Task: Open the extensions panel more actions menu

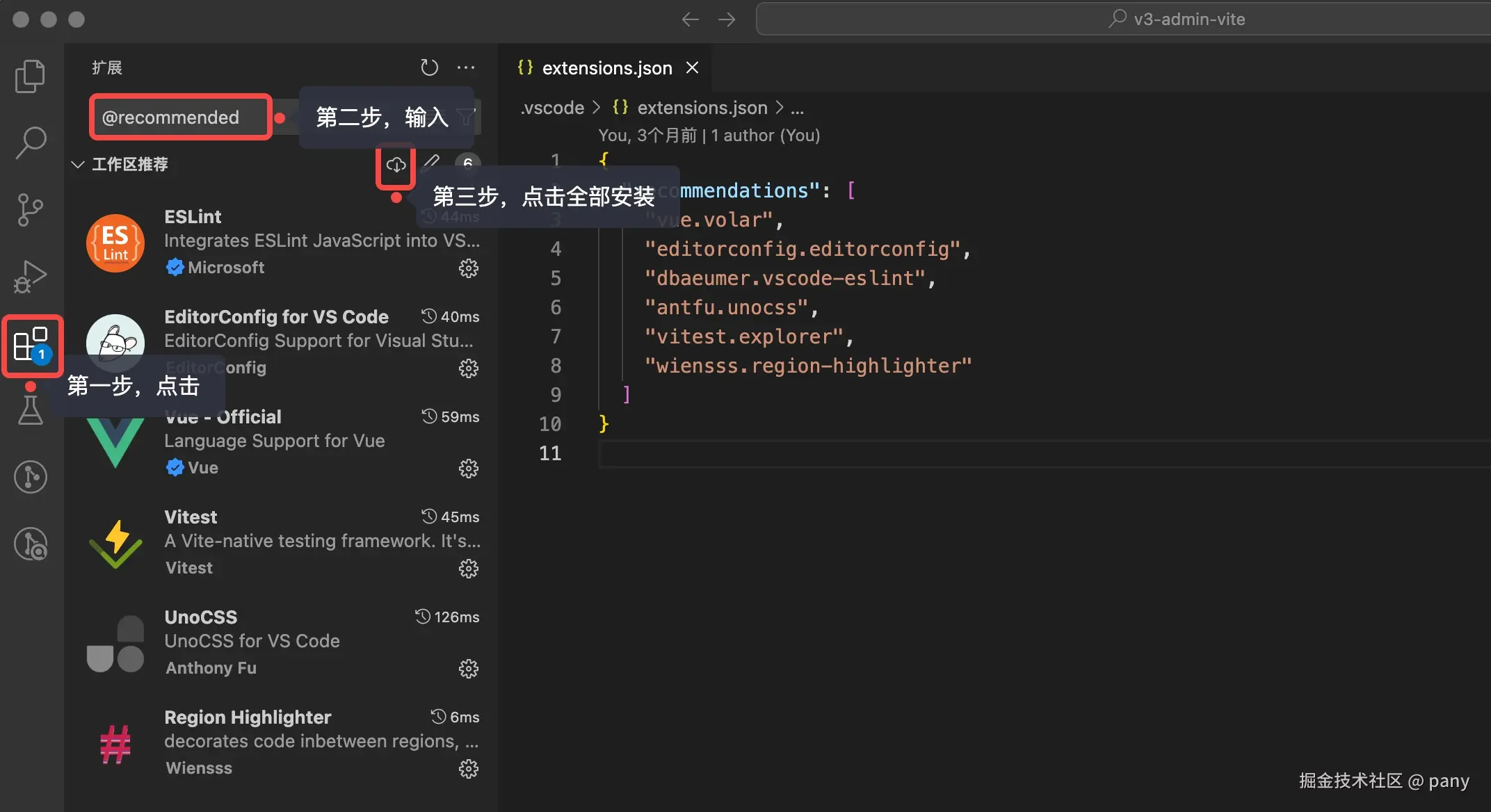Action: click(x=465, y=67)
